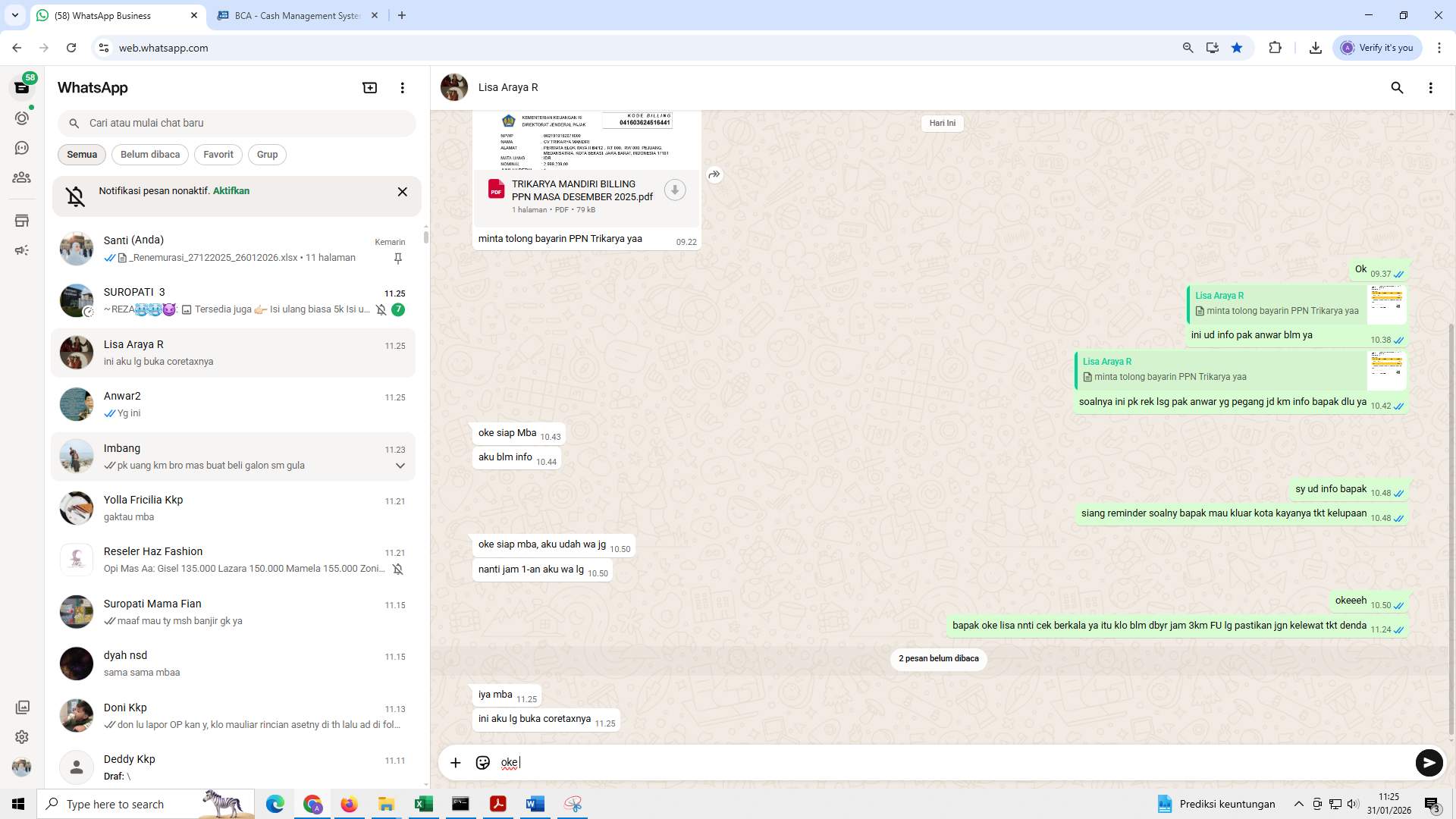Select the Semua chat filter
Screen dimensions: 1456x819
pyautogui.click(x=81, y=155)
